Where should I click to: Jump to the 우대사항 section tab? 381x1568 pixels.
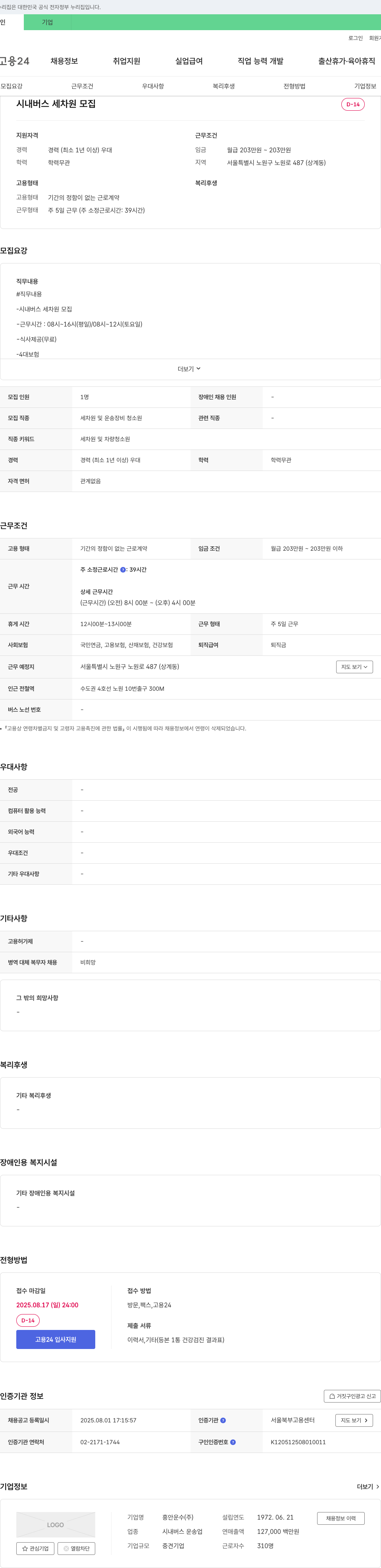click(153, 86)
